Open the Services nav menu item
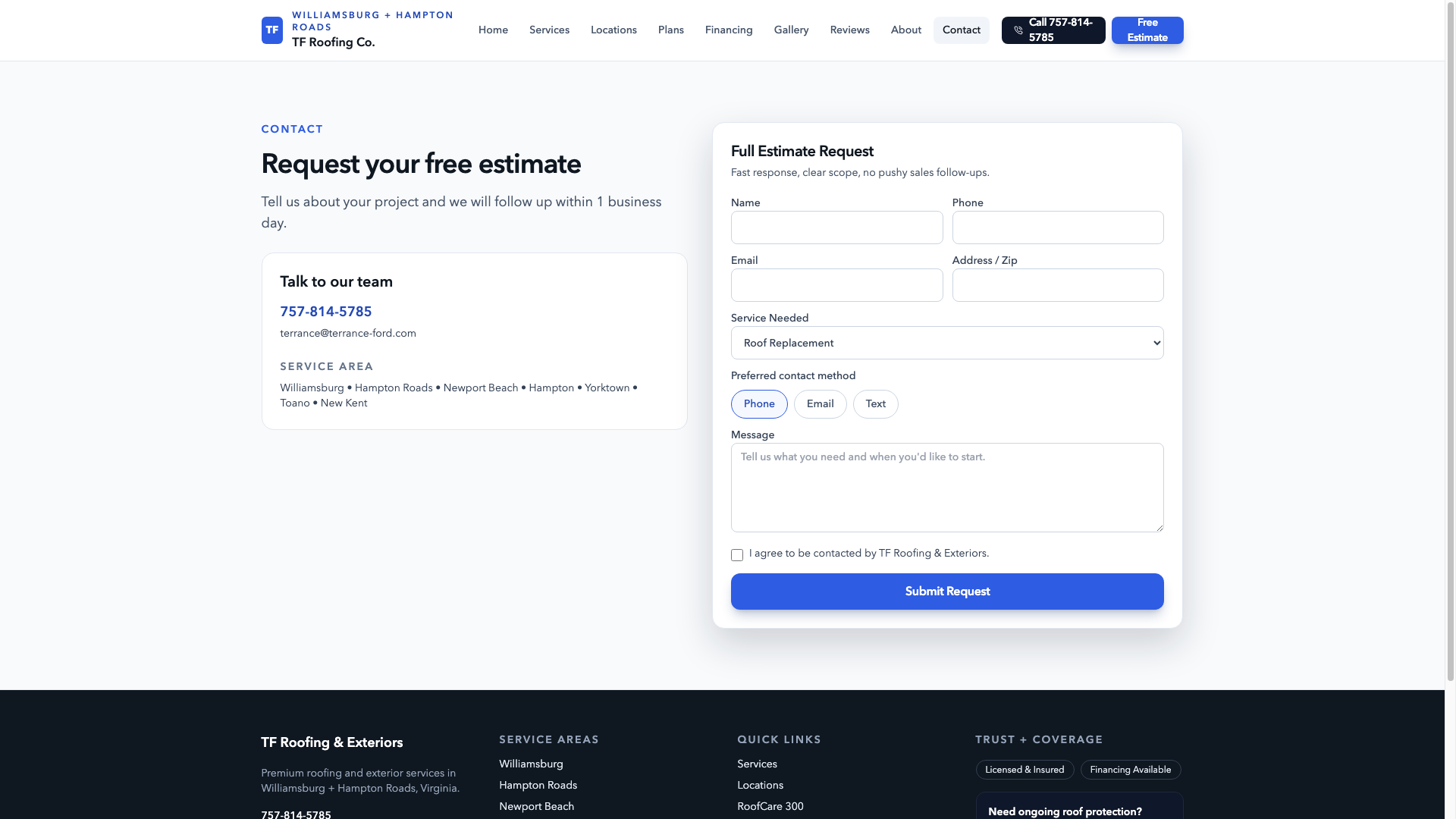 click(549, 30)
